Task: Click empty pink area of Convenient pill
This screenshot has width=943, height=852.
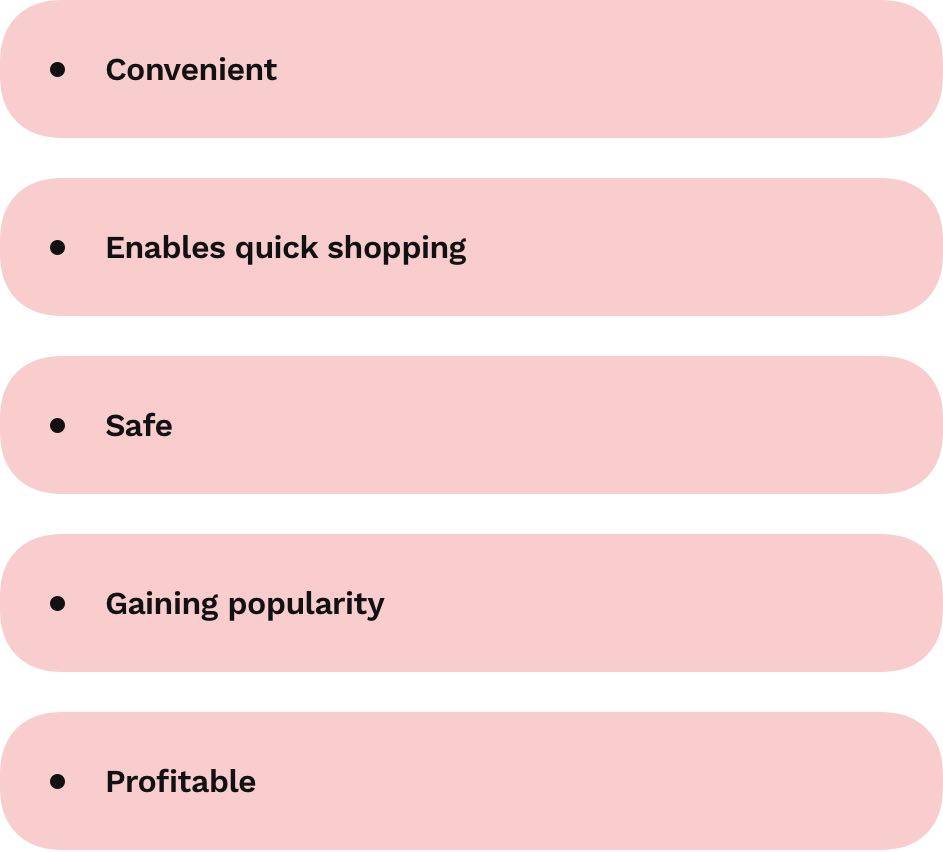Action: (x=601, y=69)
